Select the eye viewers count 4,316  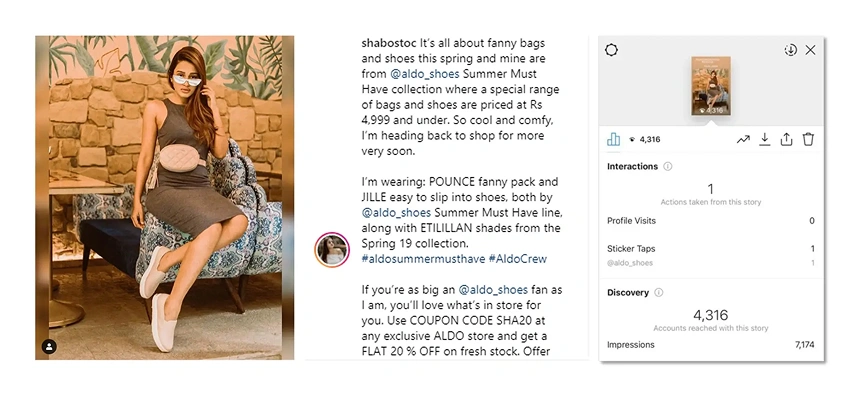tap(643, 140)
